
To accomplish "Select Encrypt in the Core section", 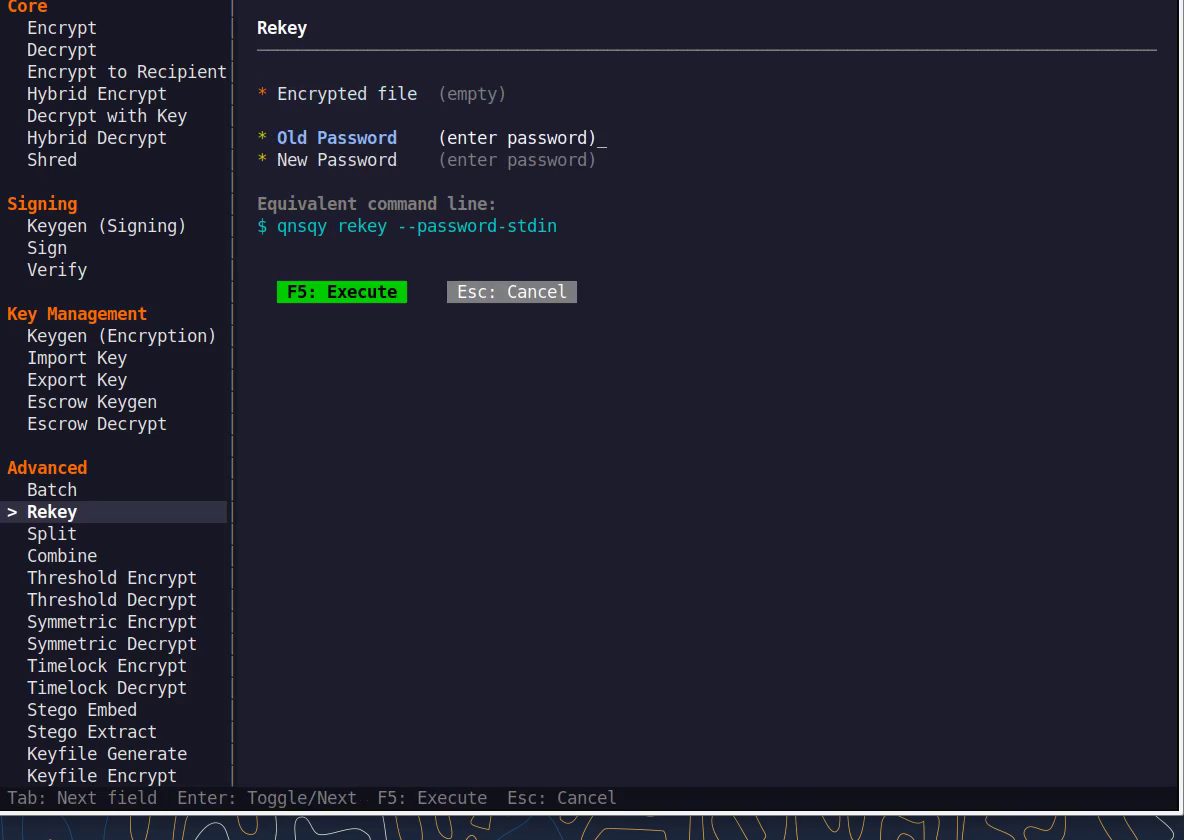I will [x=62, y=28].
